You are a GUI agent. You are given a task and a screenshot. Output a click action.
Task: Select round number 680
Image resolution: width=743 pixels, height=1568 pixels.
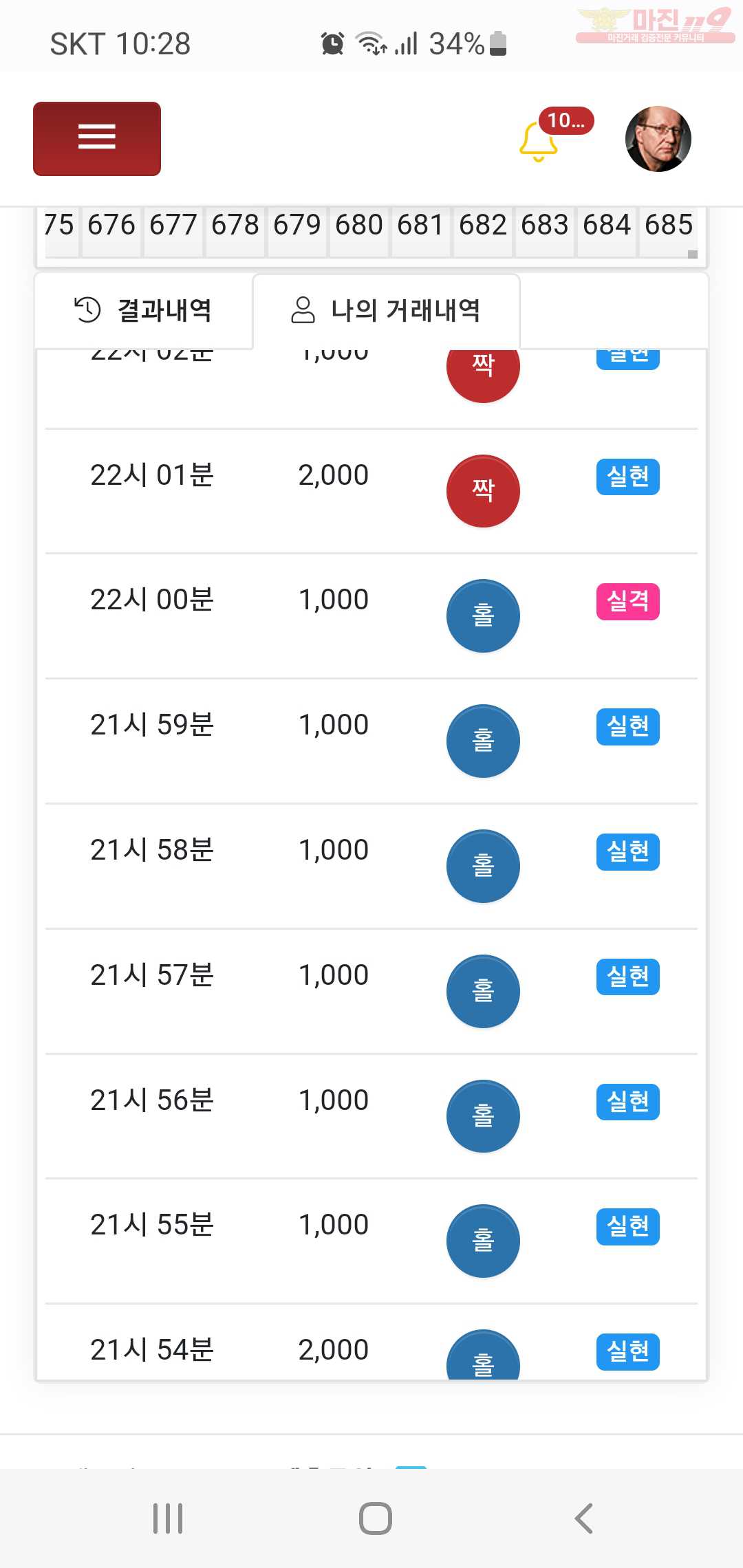(358, 225)
